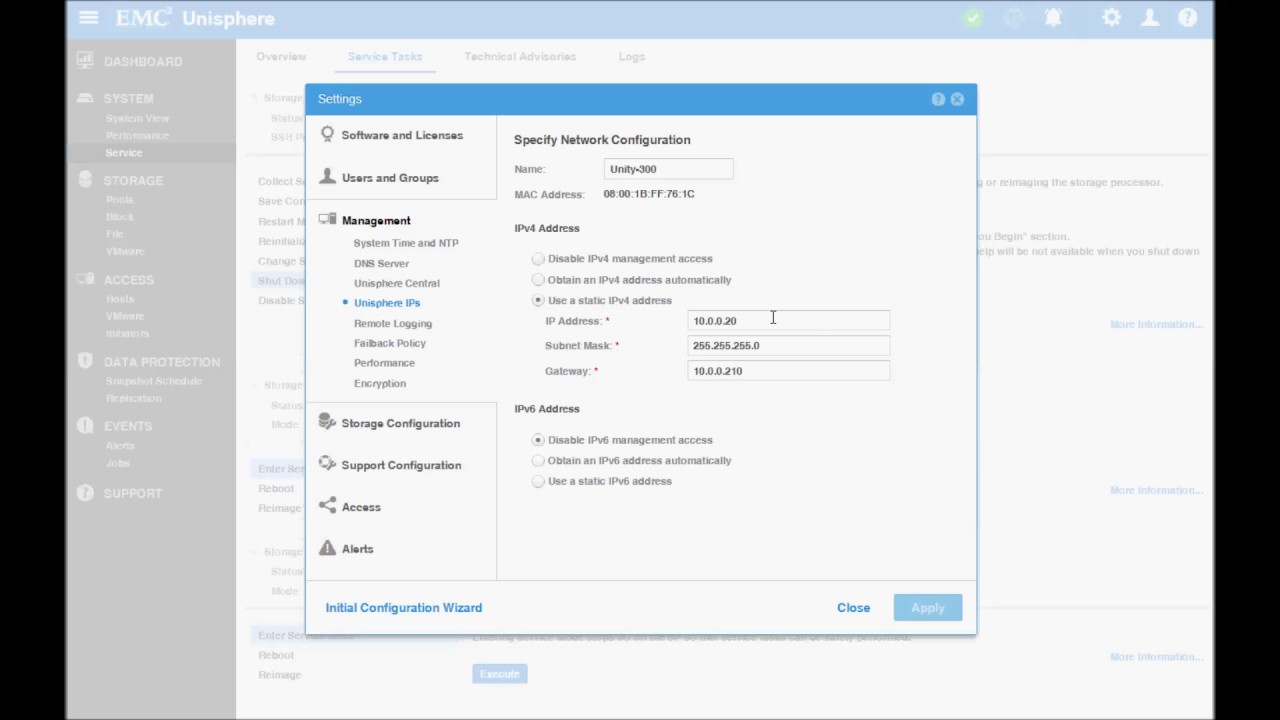Open Users and Groups section
1280x720 pixels.
pyautogui.click(x=390, y=178)
